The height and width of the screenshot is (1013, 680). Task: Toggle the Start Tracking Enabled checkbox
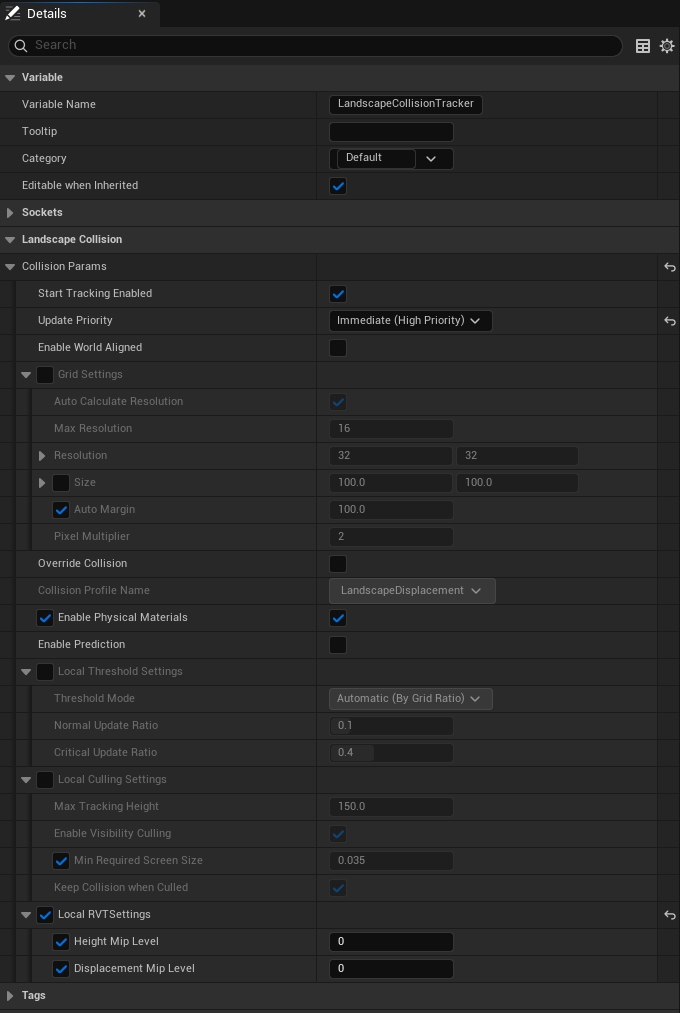338,294
